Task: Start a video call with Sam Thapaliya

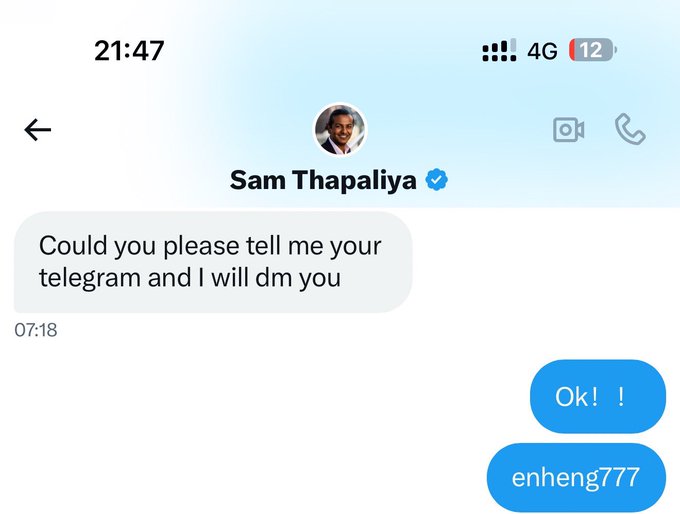Action: click(568, 130)
